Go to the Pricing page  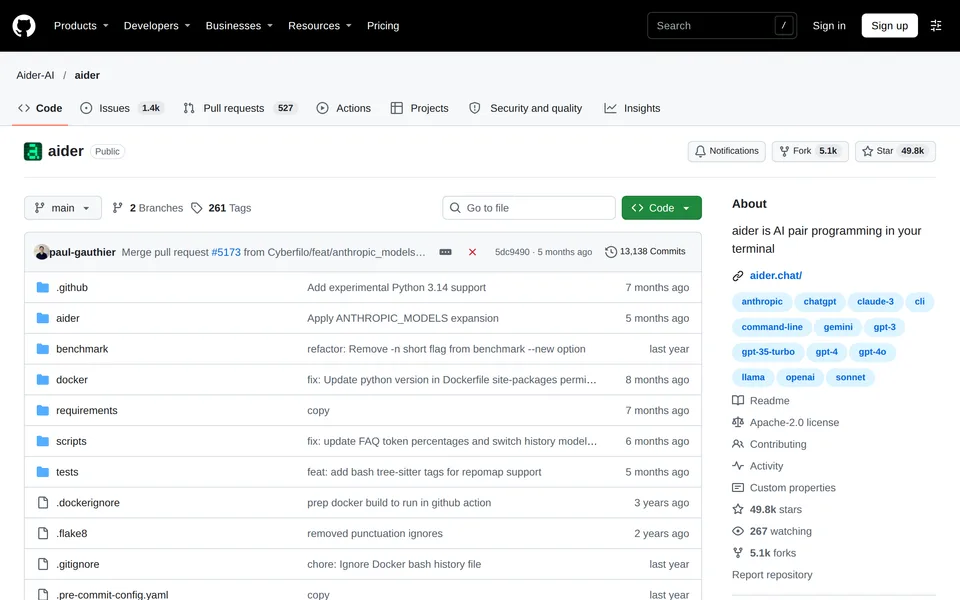tap(383, 26)
